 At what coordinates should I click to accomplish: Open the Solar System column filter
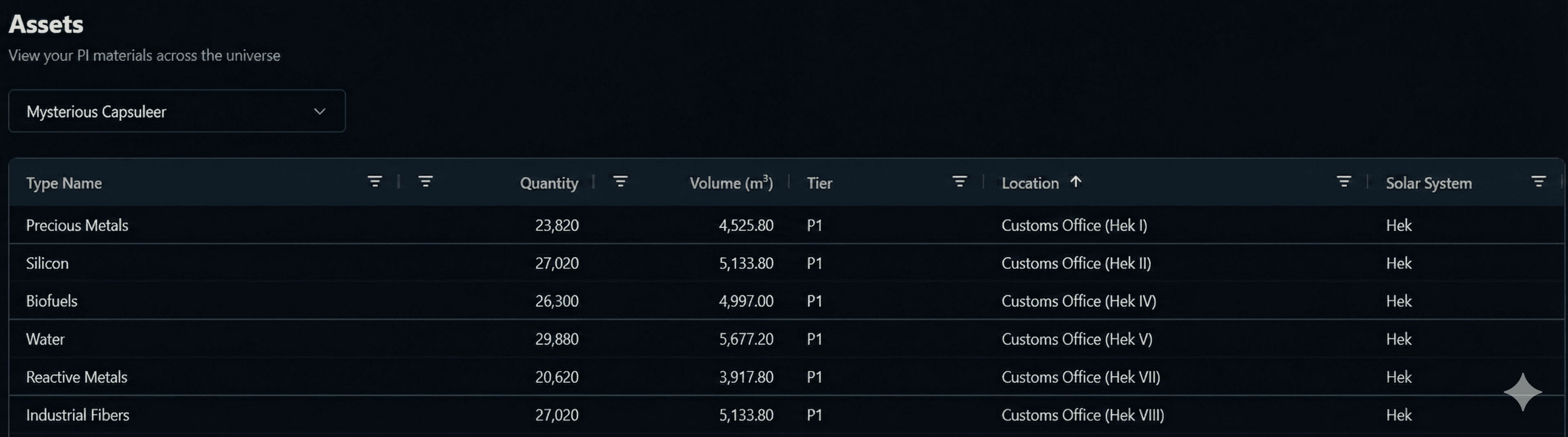click(1539, 181)
